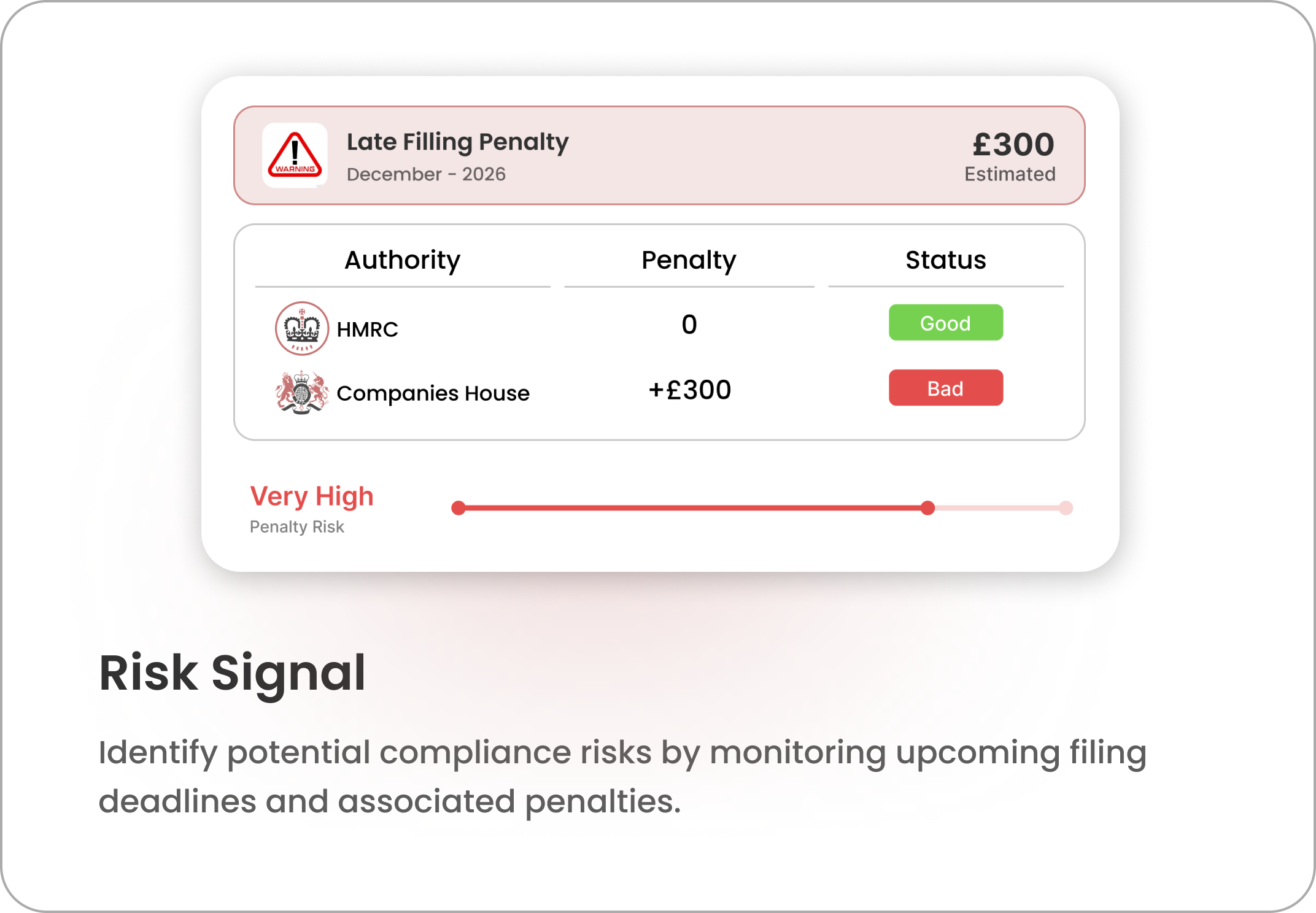
Task: Click the green Good status badge
Action: [x=945, y=323]
